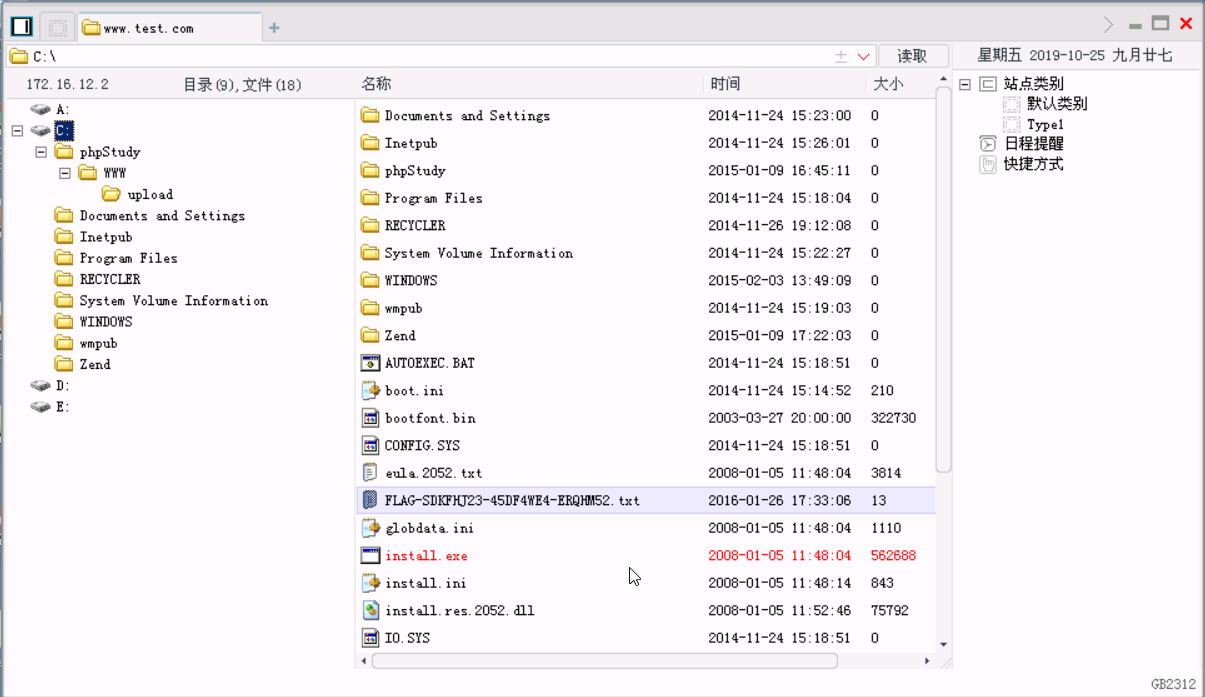Select the folder icon beside the C:\ path
This screenshot has height=697, width=1205.
point(18,56)
